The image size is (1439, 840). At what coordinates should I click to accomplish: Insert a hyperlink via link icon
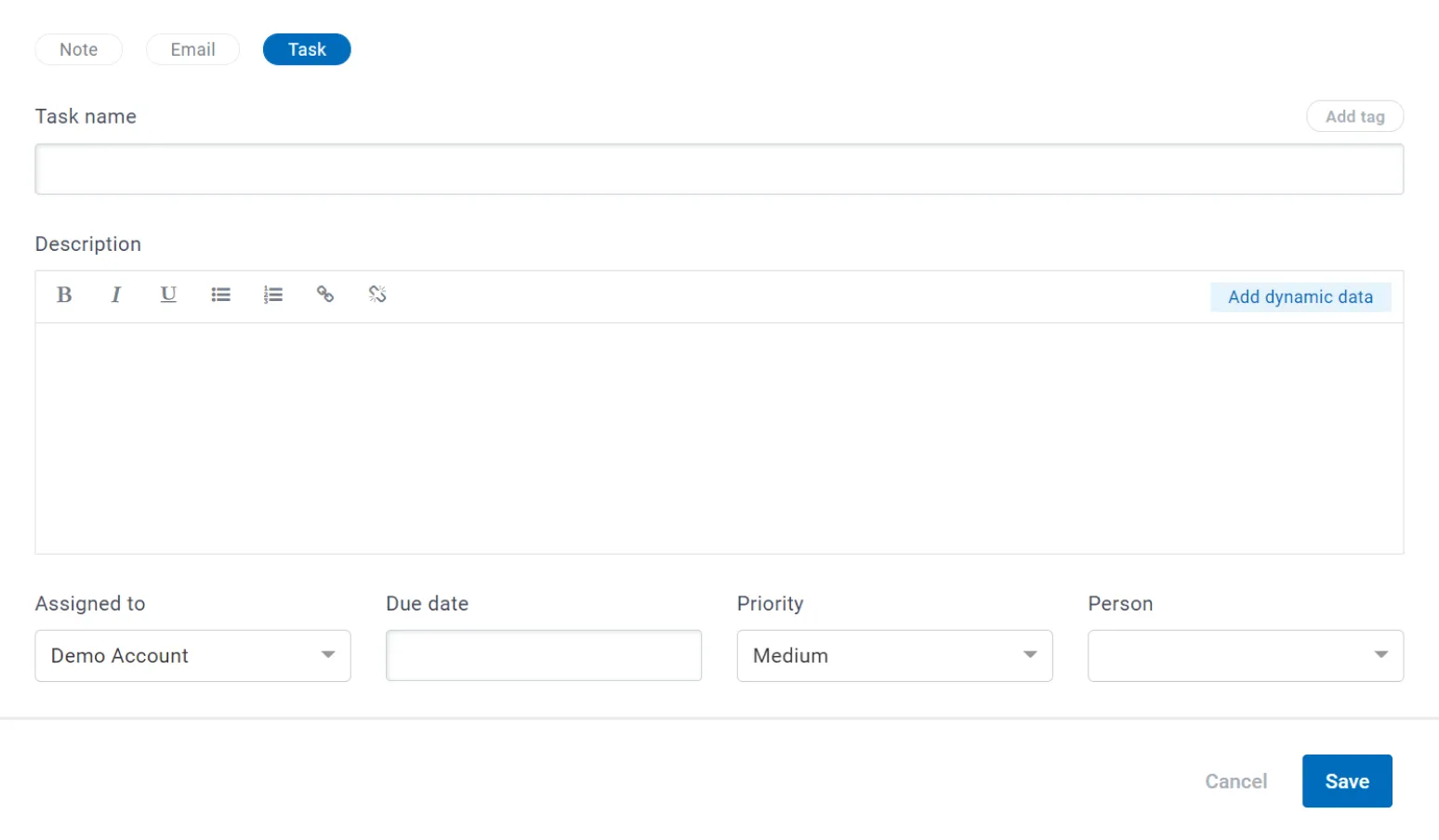[x=324, y=295]
